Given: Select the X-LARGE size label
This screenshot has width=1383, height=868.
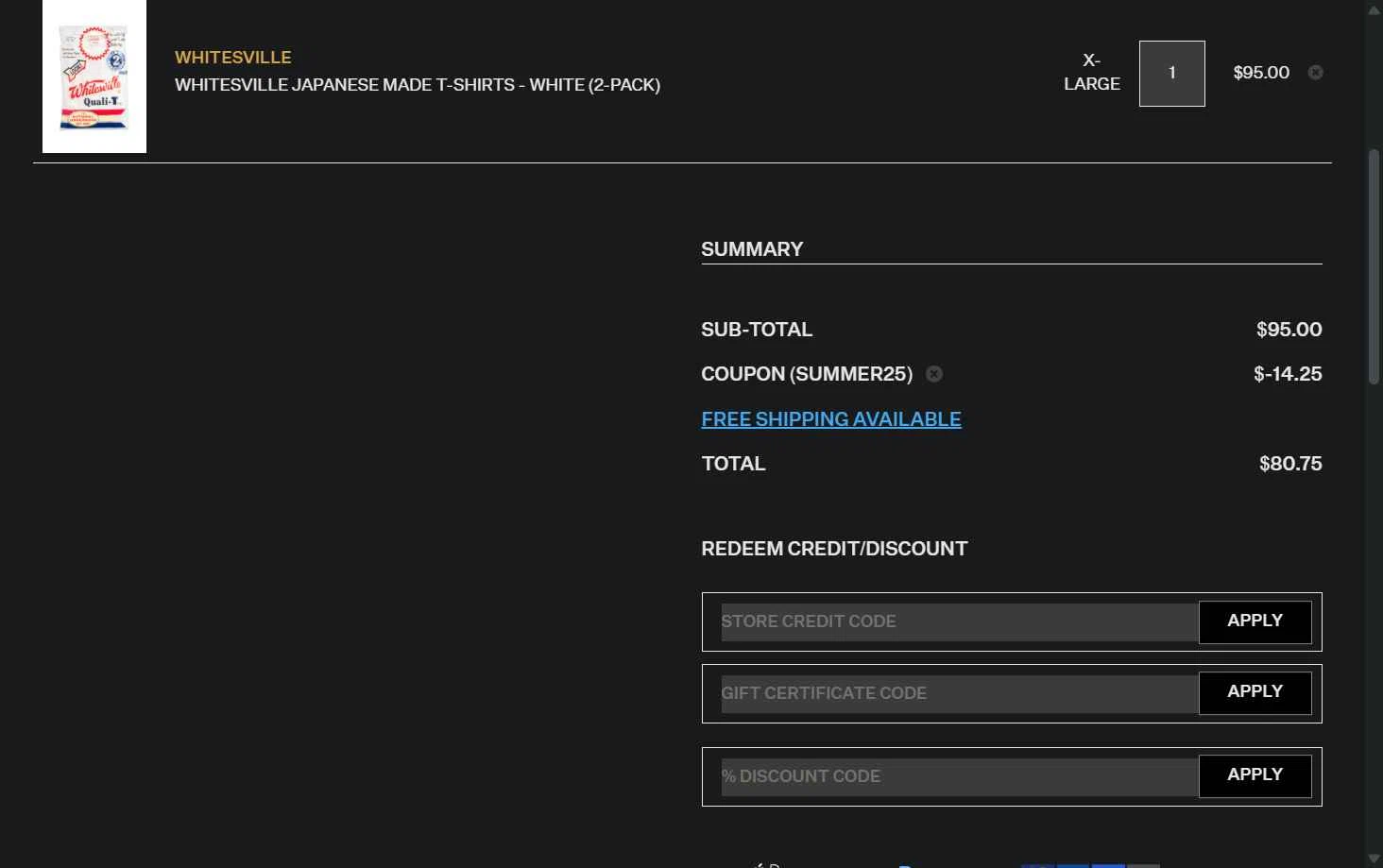Looking at the screenshot, I should [x=1092, y=72].
